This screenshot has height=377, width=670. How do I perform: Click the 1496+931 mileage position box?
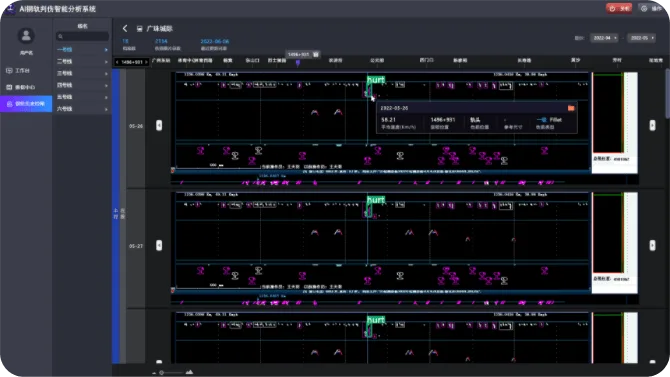coord(132,62)
